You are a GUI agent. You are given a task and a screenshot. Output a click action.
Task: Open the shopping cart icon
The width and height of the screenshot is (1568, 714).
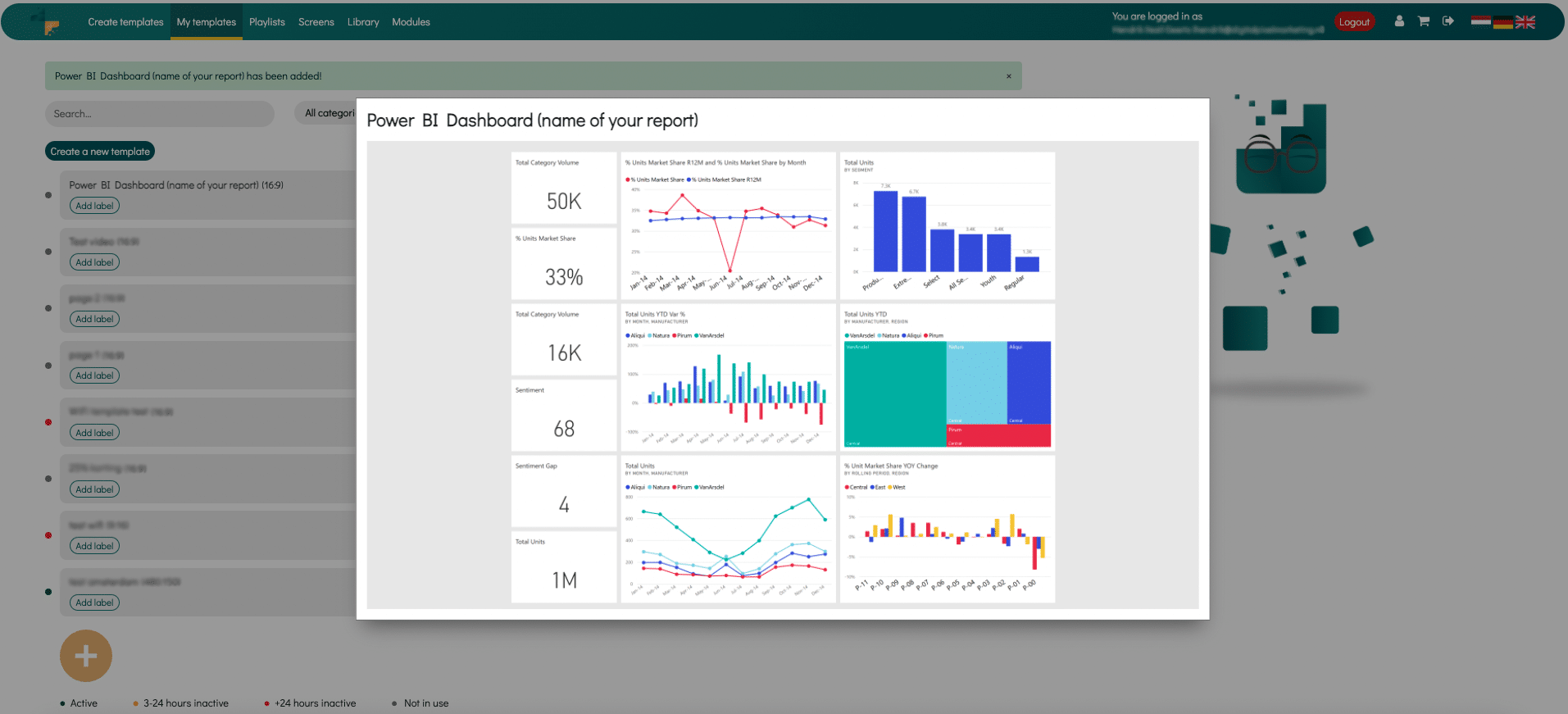click(1424, 21)
